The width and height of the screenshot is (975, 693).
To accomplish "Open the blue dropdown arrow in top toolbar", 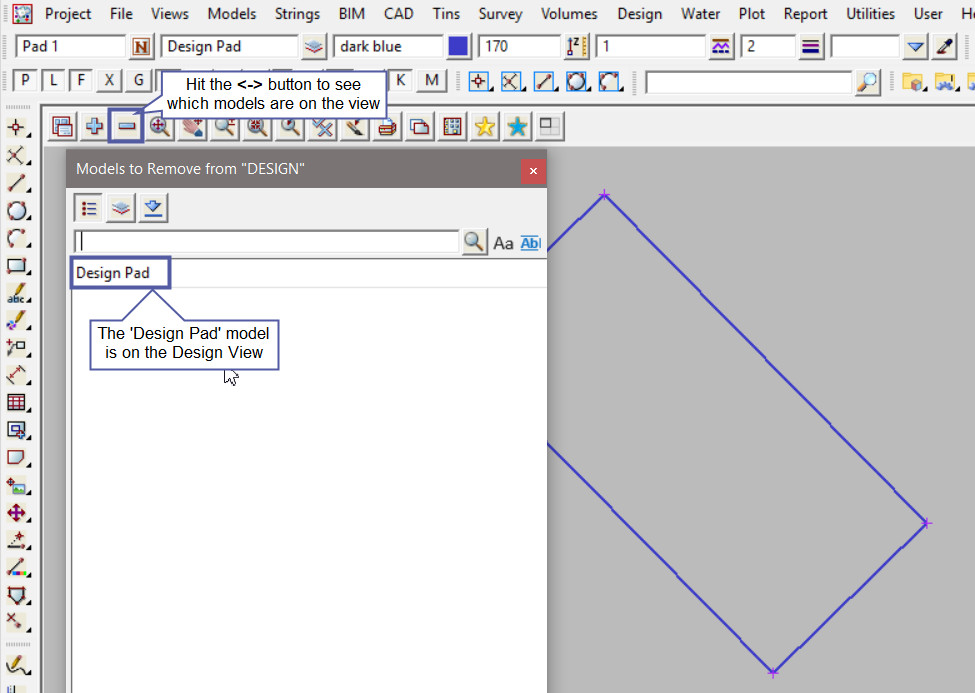I will point(916,47).
